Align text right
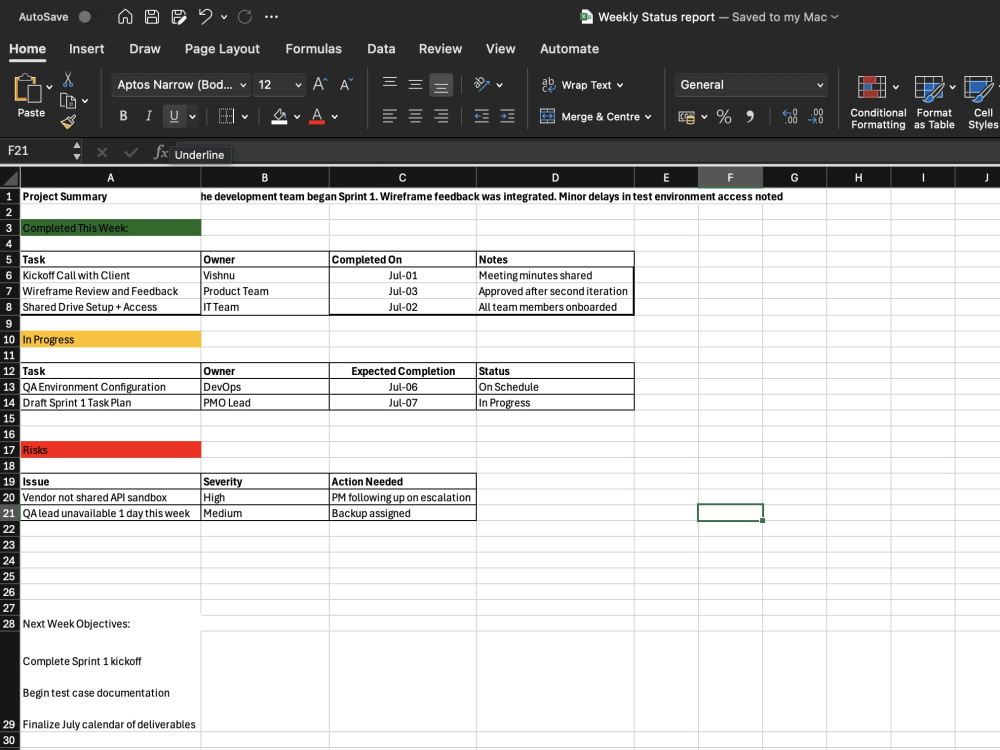 [441, 116]
